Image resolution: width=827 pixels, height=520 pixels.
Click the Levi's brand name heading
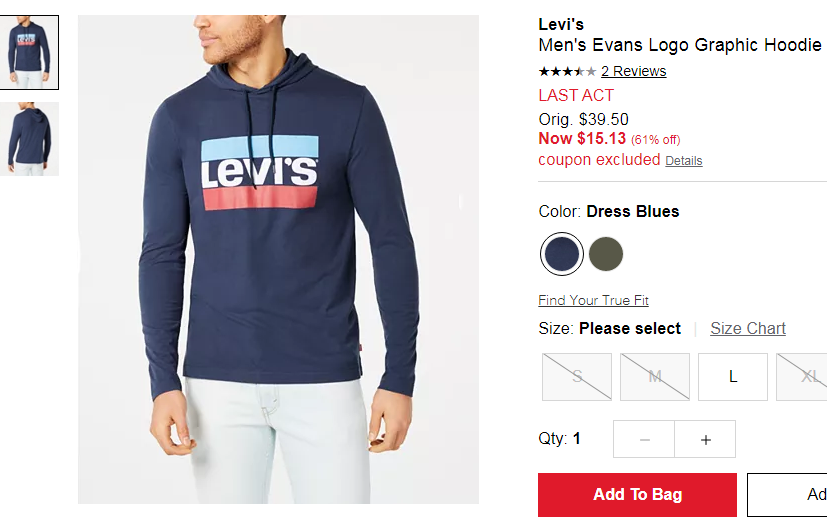point(561,24)
